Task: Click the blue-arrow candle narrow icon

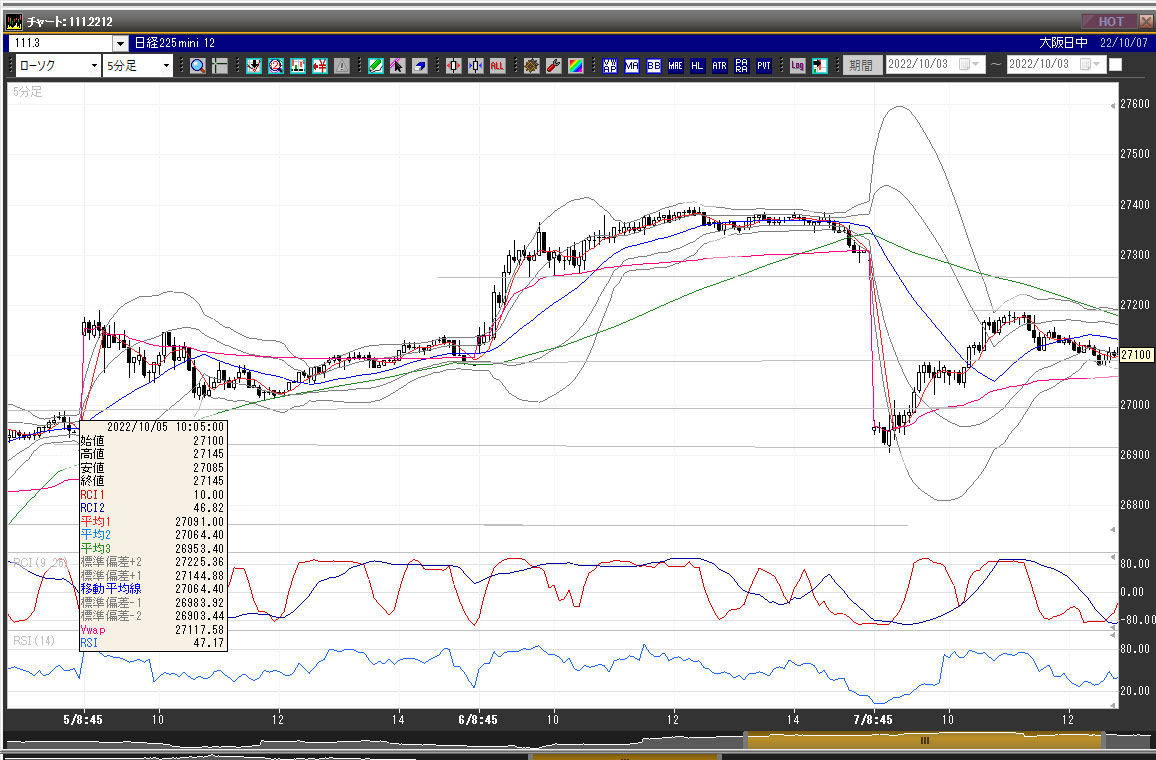Action: pos(476,66)
